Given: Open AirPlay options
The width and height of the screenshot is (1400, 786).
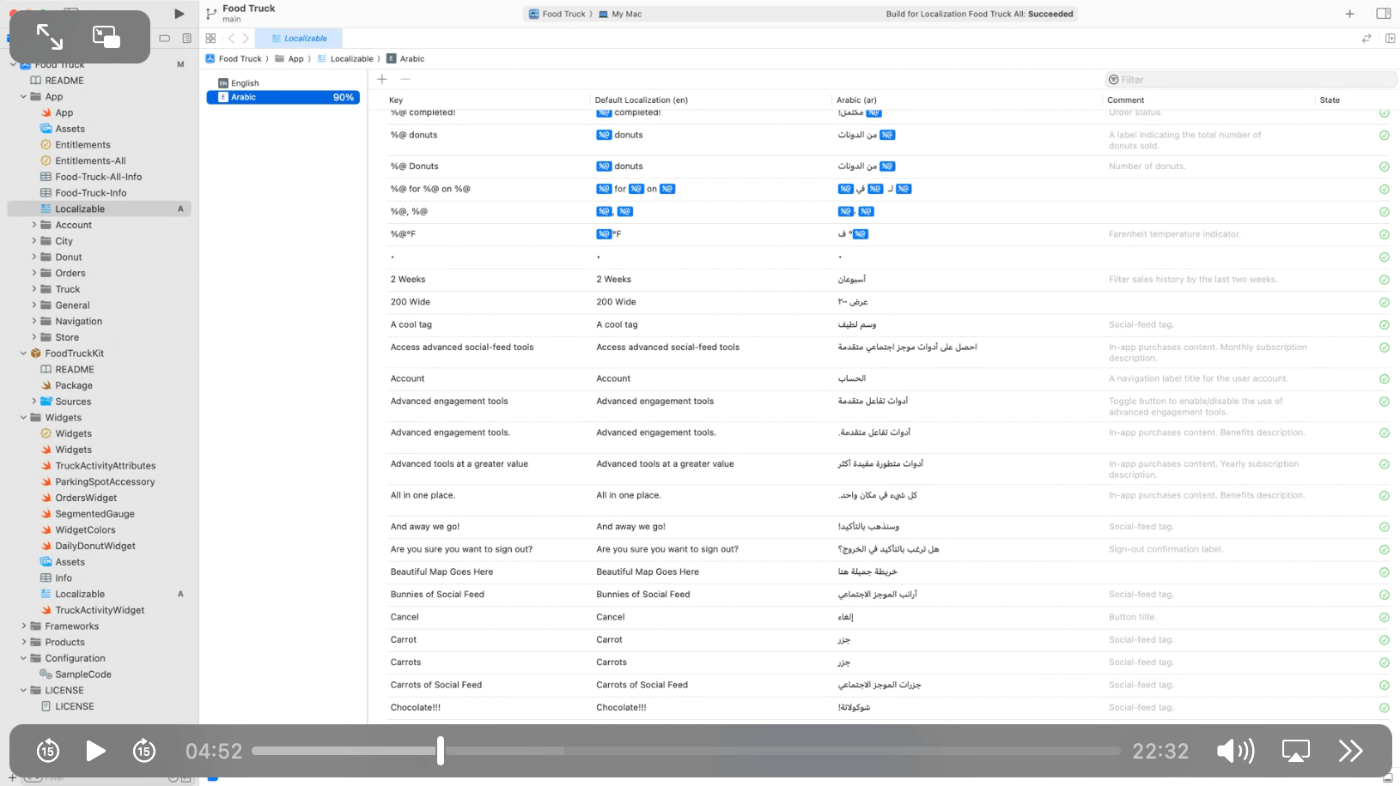Looking at the screenshot, I should point(1296,751).
